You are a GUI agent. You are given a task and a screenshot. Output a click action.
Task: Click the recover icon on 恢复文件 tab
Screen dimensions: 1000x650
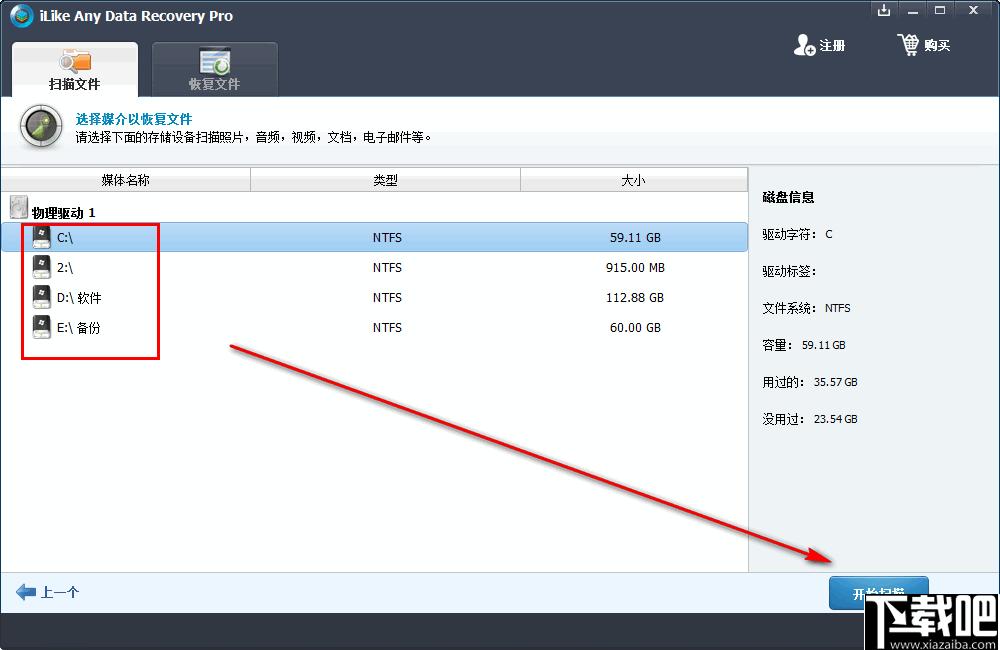214,61
